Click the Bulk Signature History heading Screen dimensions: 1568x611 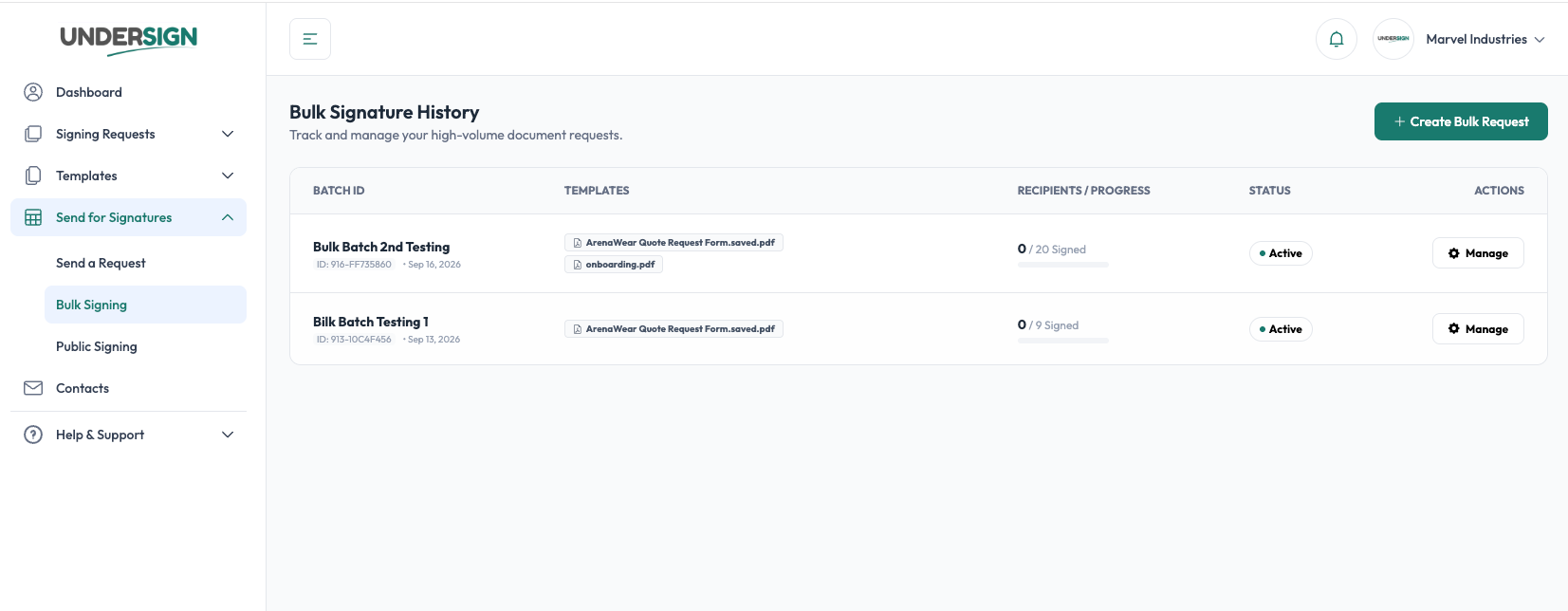click(384, 112)
